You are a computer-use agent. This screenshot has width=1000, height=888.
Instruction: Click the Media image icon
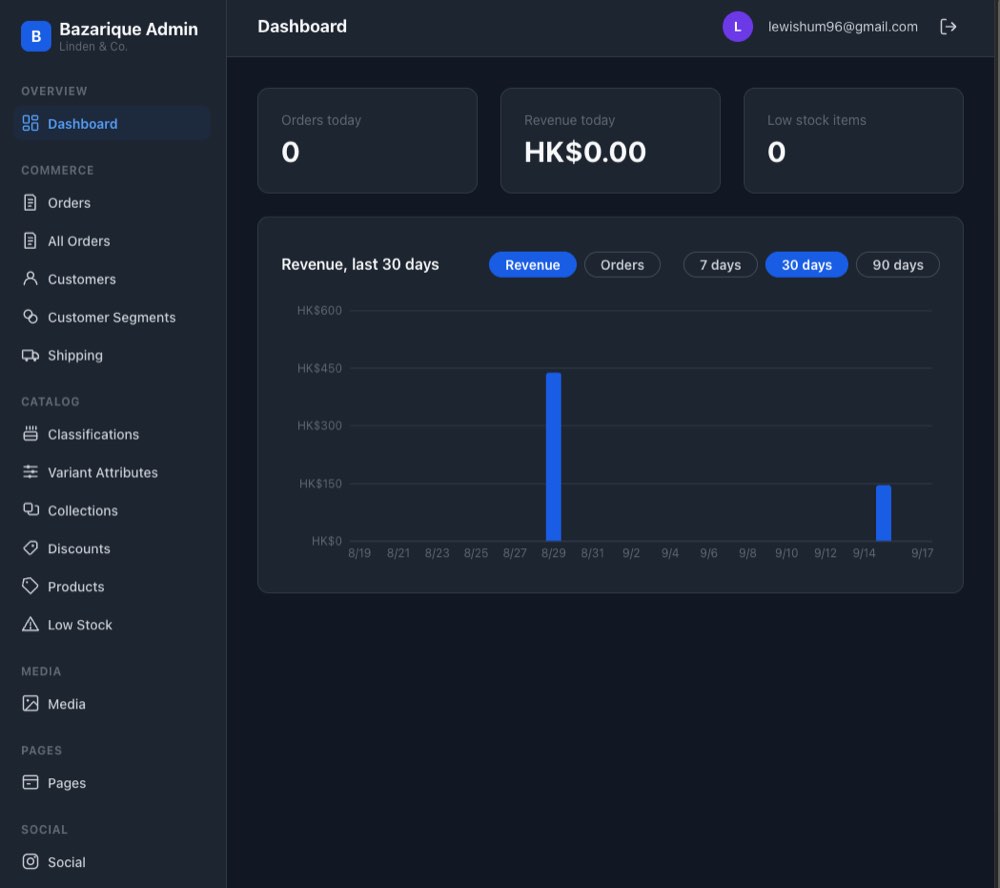point(30,704)
